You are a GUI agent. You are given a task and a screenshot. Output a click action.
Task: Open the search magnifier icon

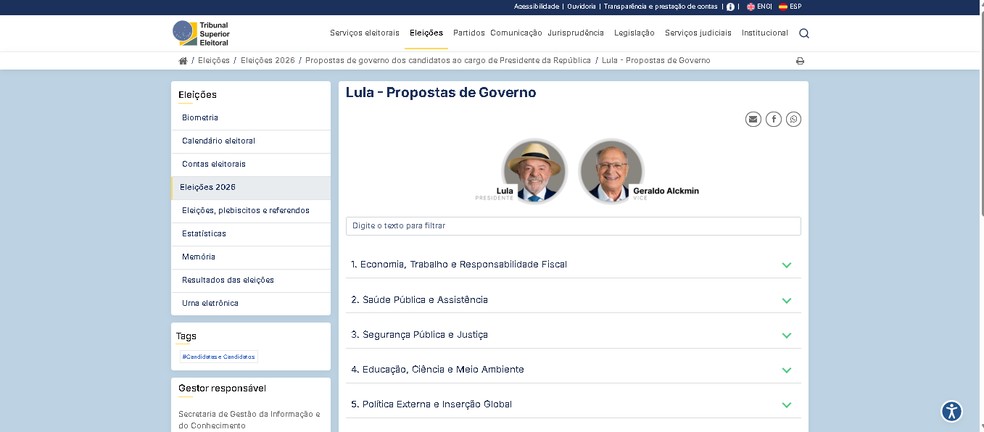(804, 33)
